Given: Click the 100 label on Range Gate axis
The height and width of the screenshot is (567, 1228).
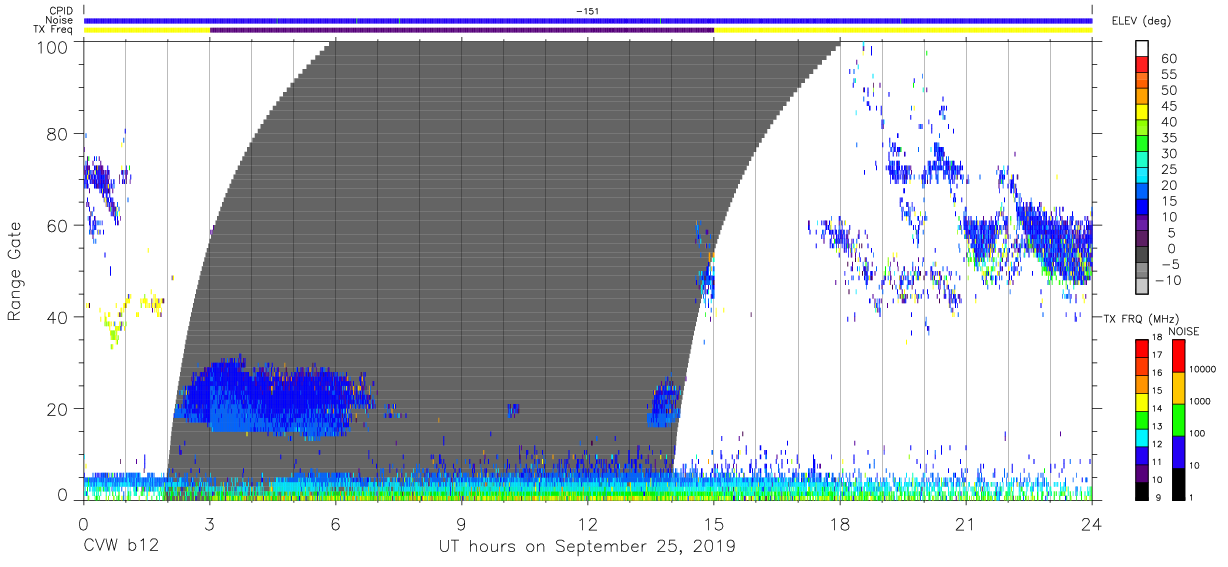Looking at the screenshot, I should [54, 46].
